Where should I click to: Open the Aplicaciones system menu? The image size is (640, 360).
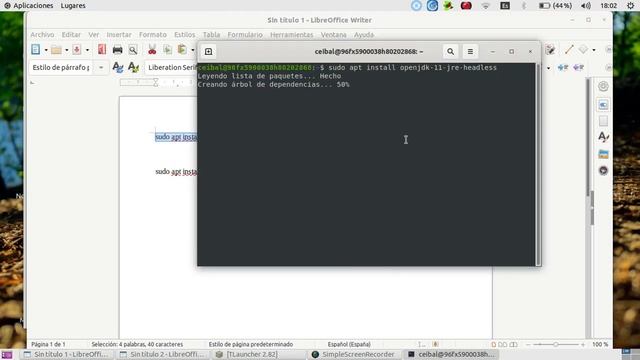(29, 6)
